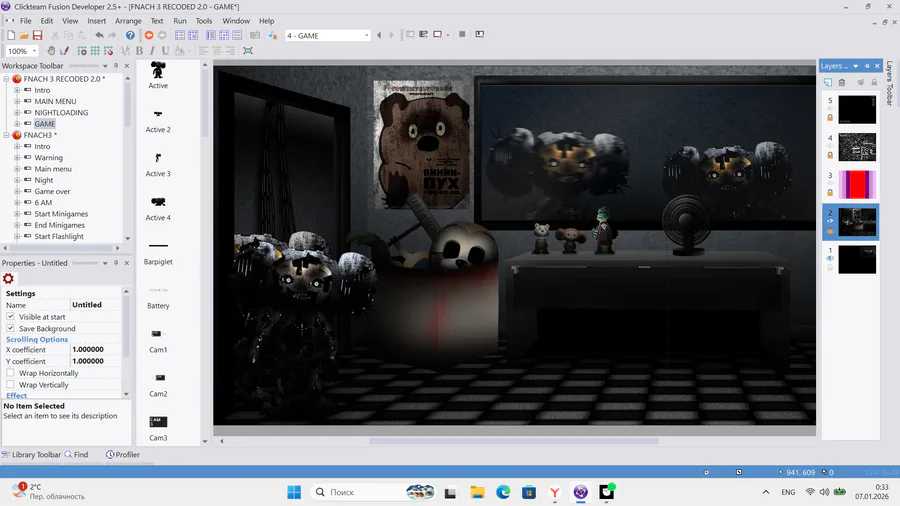Open Workspace Toolbar dropdown arrow
The width and height of the screenshot is (900, 506).
click(x=105, y=66)
